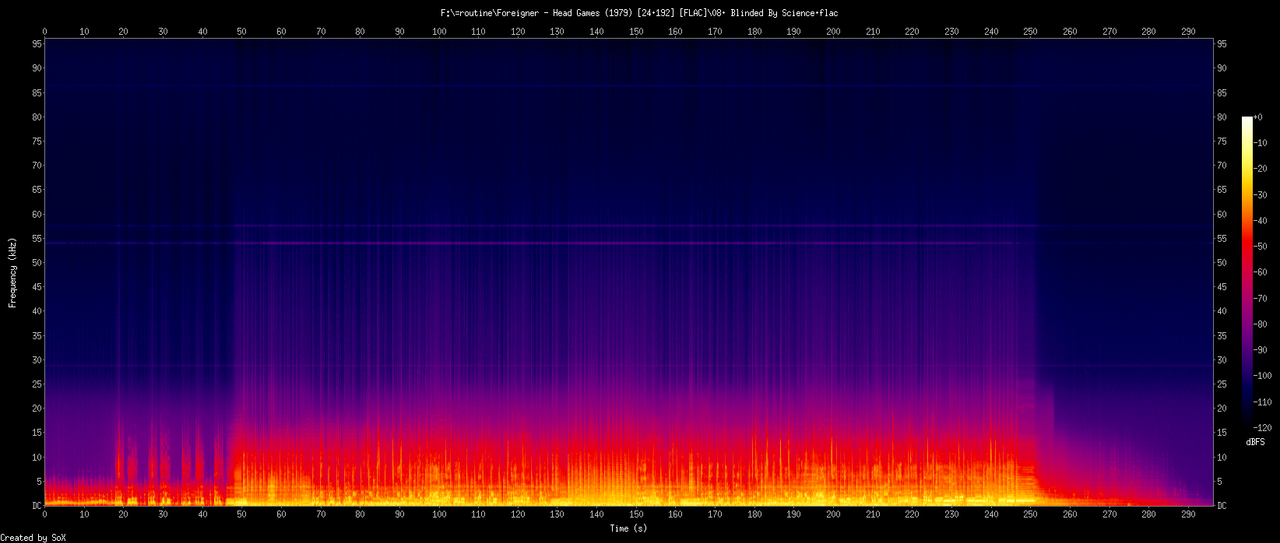Viewport: 1280px width, 543px height.
Task: Click the '200' tick on the top time axis
Action: tap(833, 32)
